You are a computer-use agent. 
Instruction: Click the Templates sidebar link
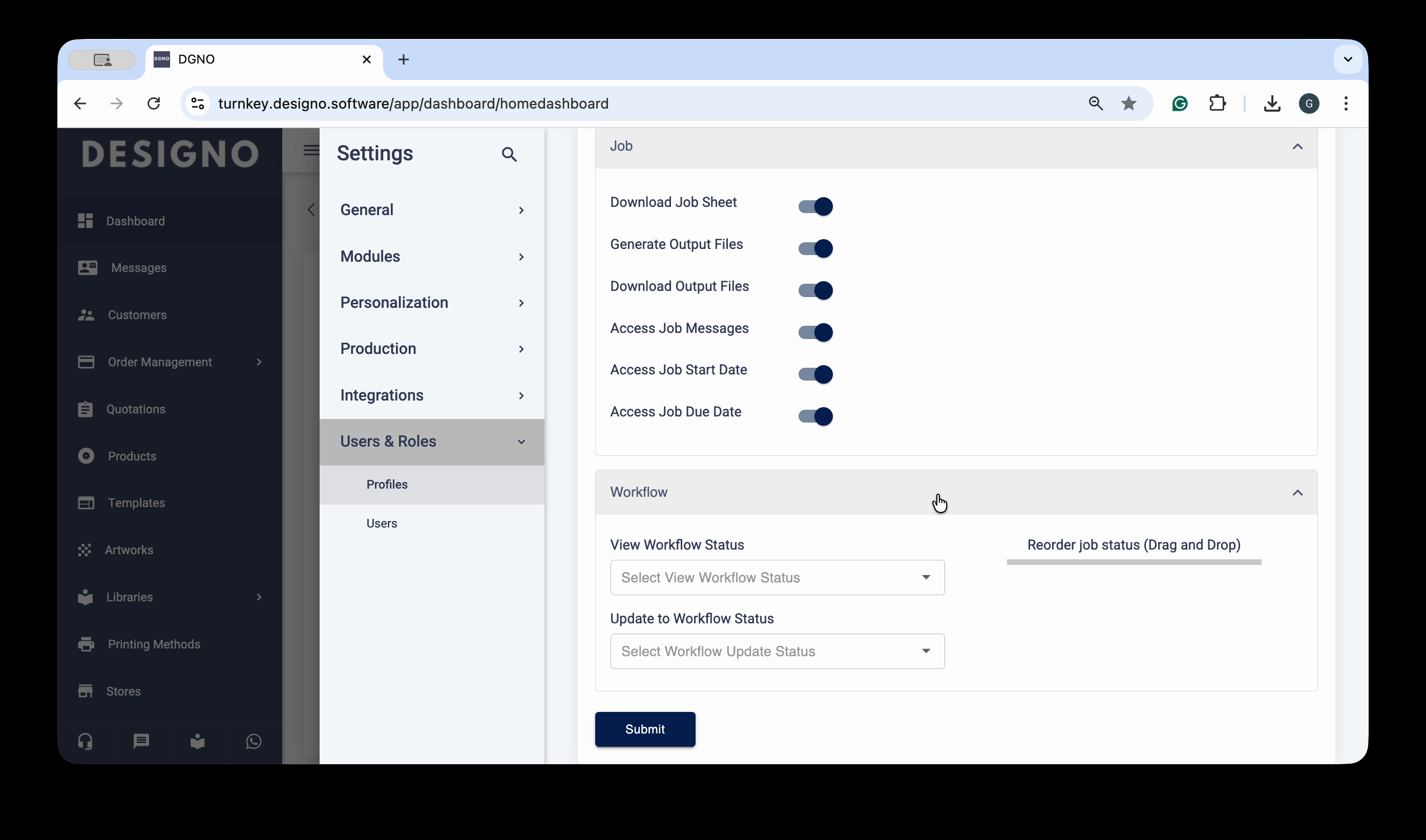click(136, 502)
